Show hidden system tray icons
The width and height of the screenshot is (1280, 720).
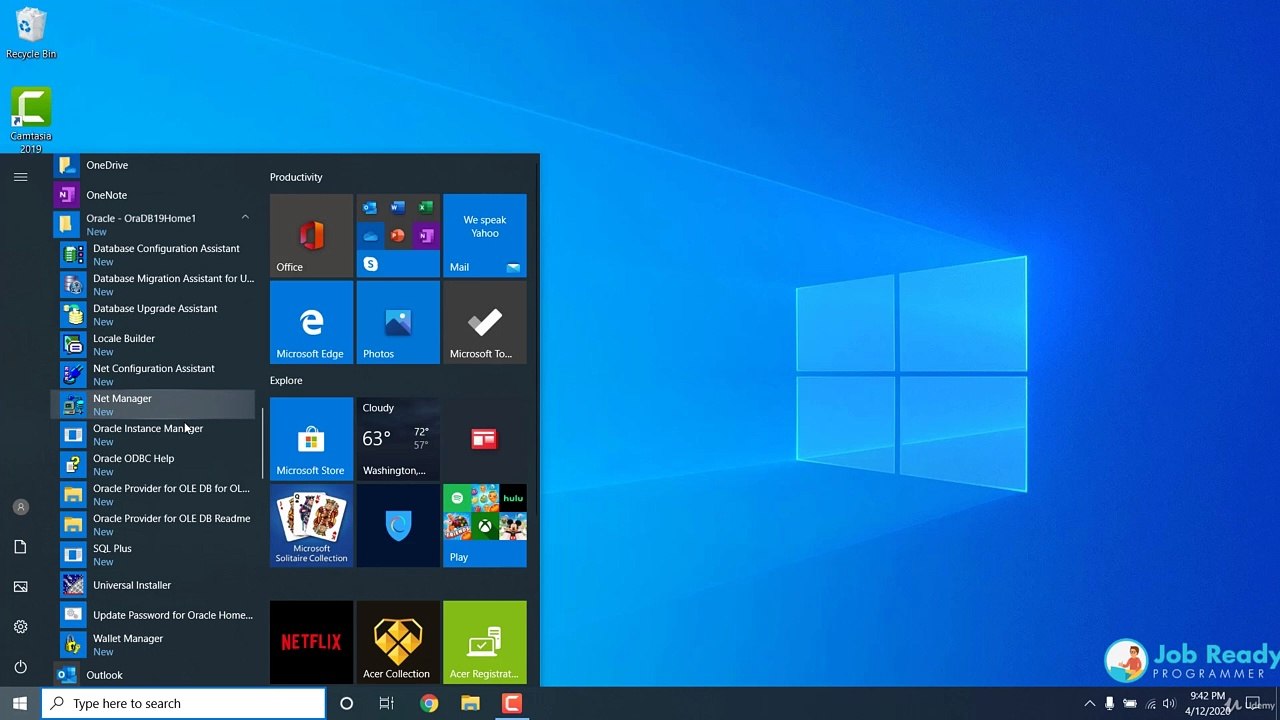pos(1090,703)
